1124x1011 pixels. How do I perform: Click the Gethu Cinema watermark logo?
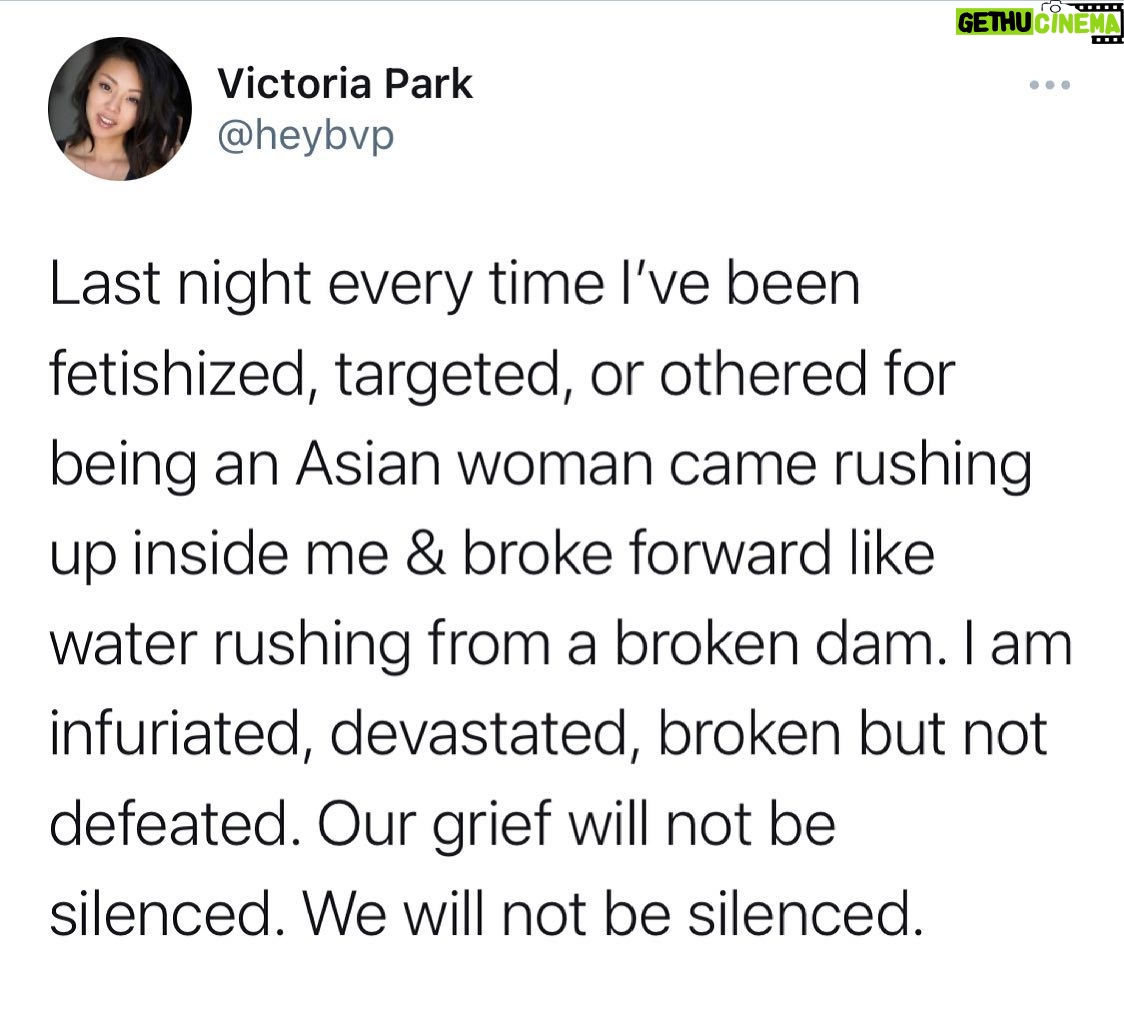tap(1037, 23)
